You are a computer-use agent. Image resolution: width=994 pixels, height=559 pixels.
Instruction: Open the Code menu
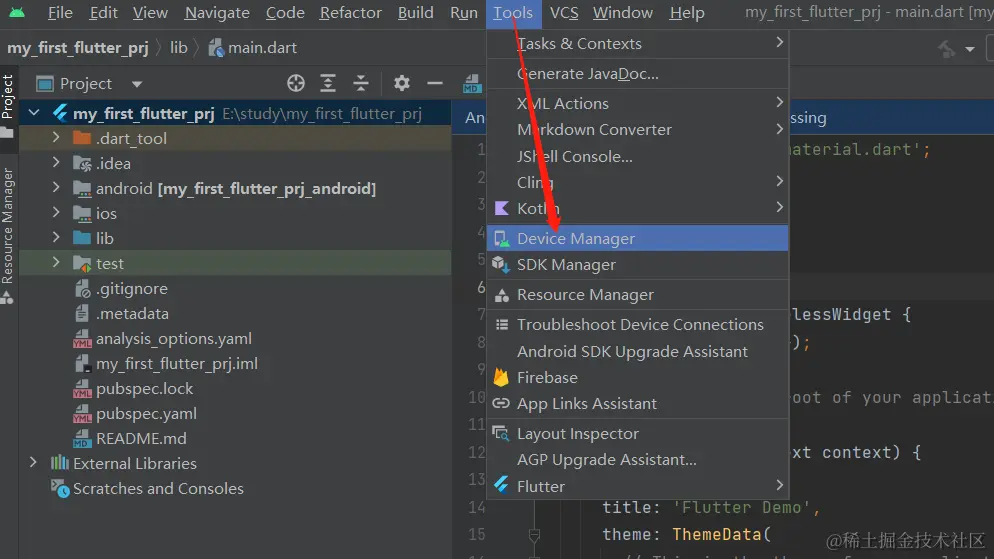click(x=285, y=13)
